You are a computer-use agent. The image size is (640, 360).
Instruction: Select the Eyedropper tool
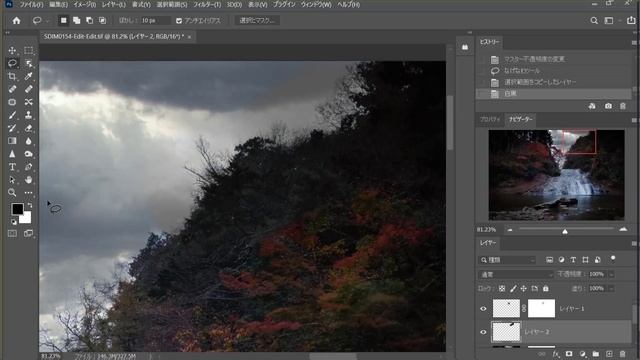28,76
